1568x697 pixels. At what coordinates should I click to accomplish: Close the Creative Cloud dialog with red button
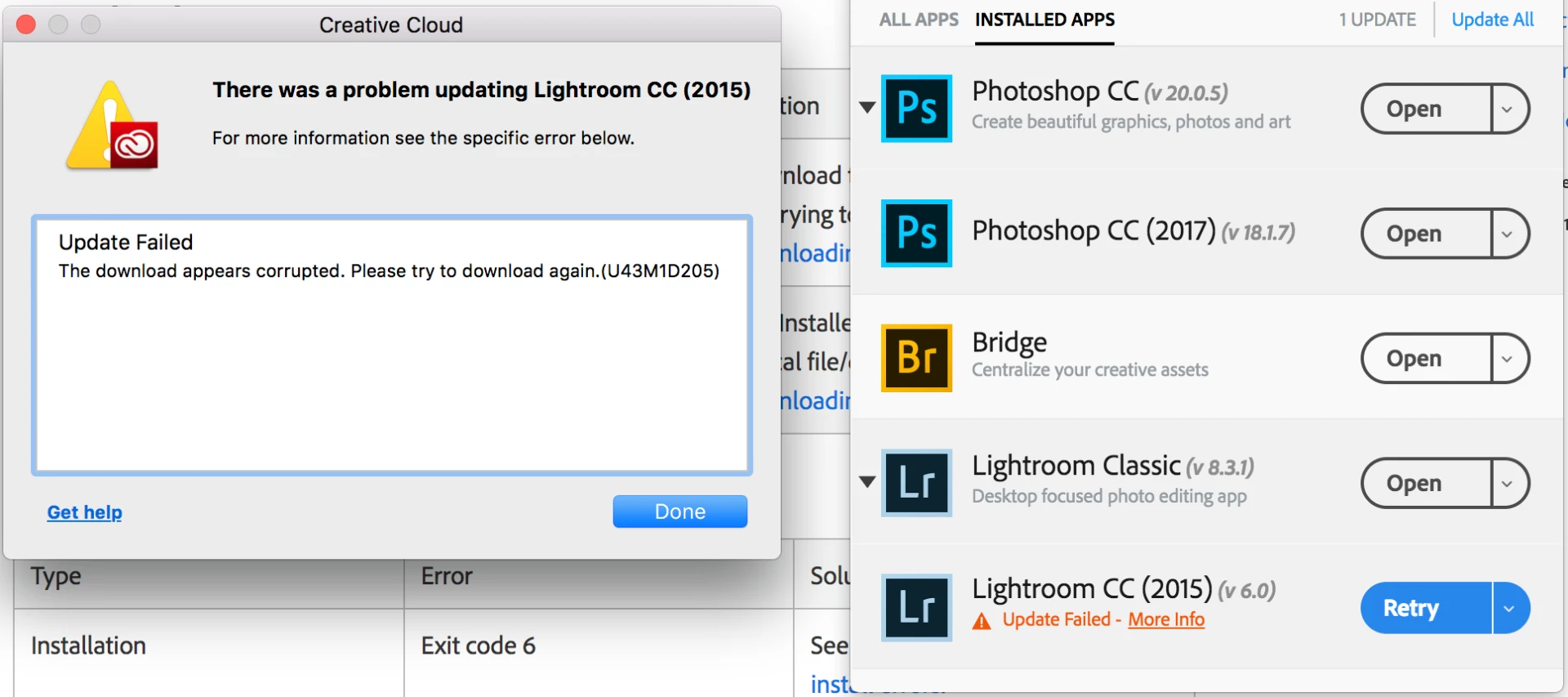coord(26,25)
